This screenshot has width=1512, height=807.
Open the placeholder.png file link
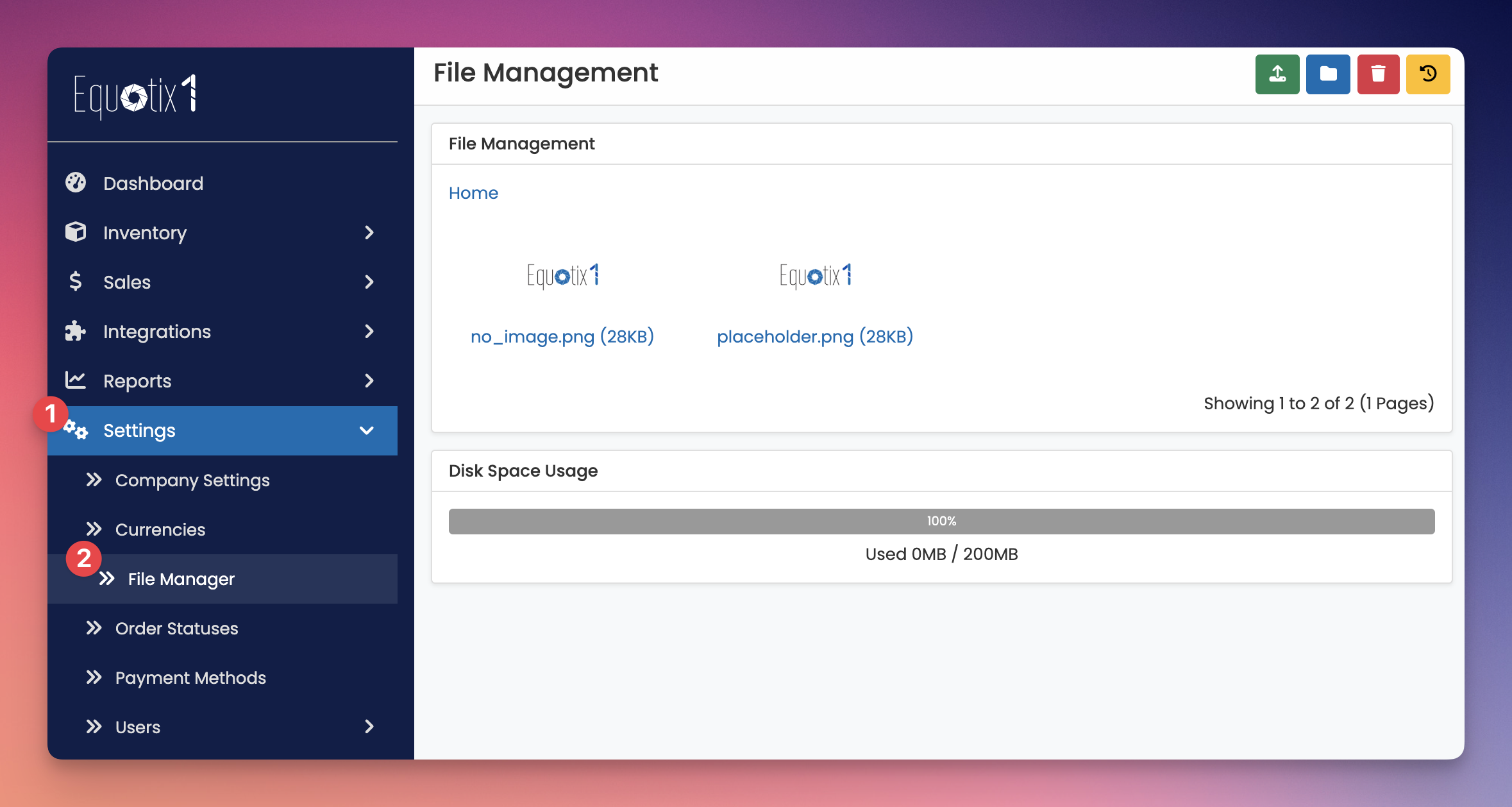(814, 336)
